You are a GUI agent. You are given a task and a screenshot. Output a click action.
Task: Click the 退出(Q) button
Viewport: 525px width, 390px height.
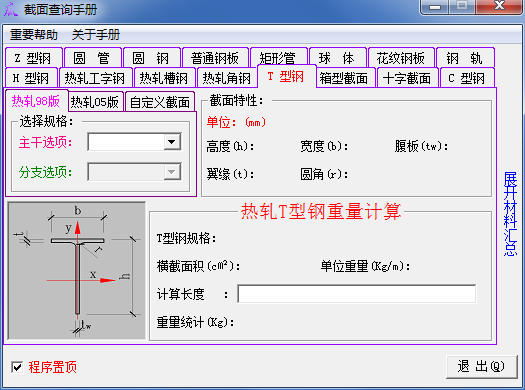coord(481,367)
